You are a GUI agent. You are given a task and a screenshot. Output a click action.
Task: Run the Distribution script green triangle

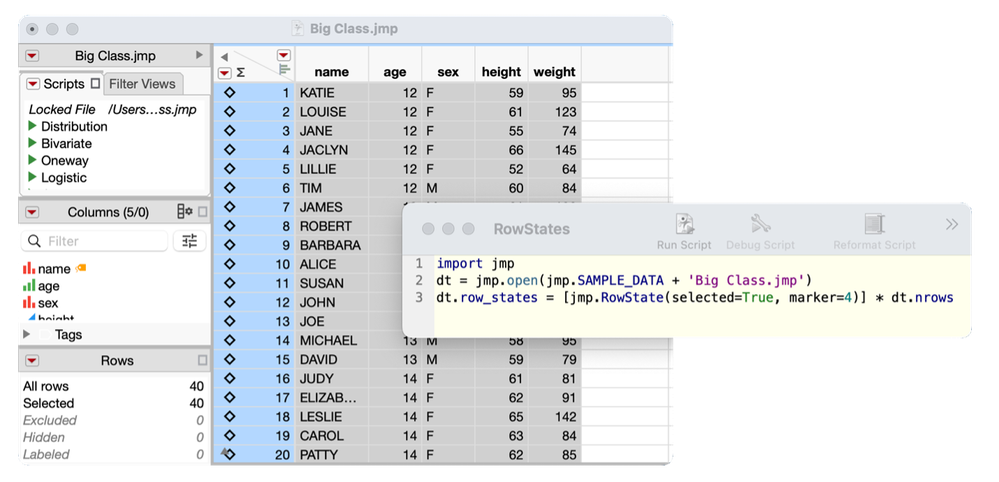pyautogui.click(x=32, y=126)
